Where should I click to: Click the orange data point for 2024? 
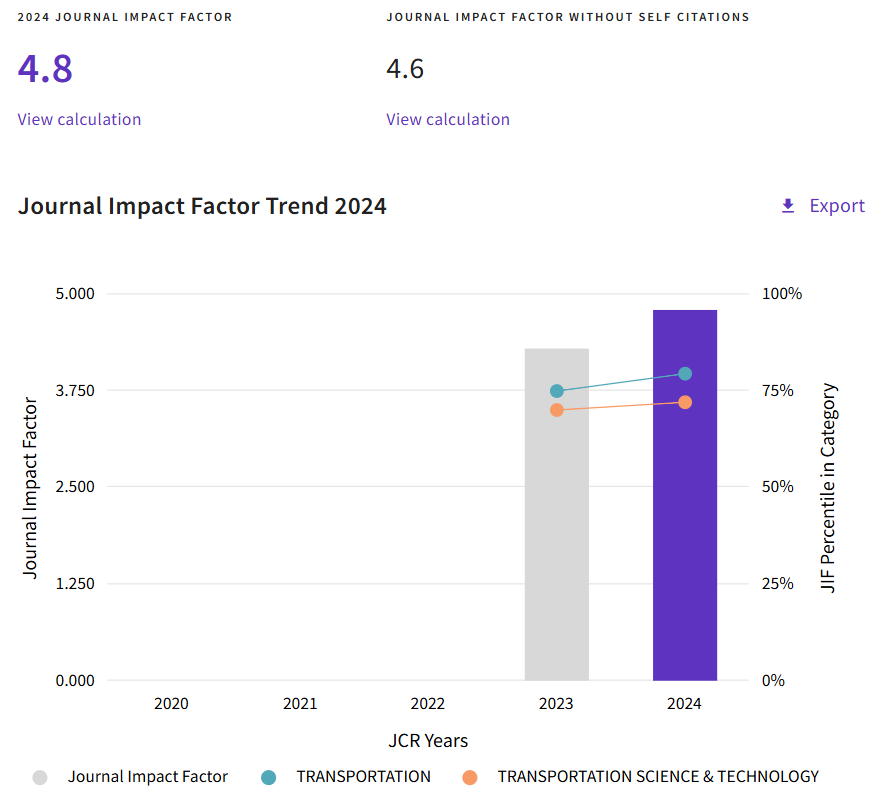(685, 402)
